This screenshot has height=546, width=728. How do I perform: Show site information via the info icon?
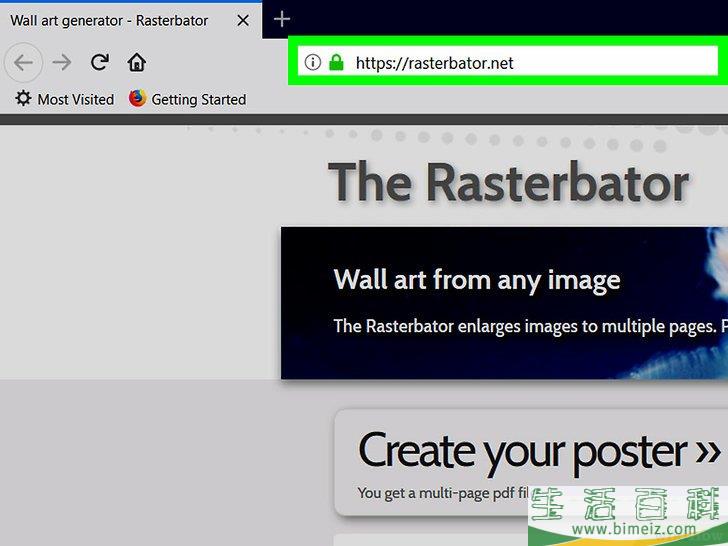[312, 62]
